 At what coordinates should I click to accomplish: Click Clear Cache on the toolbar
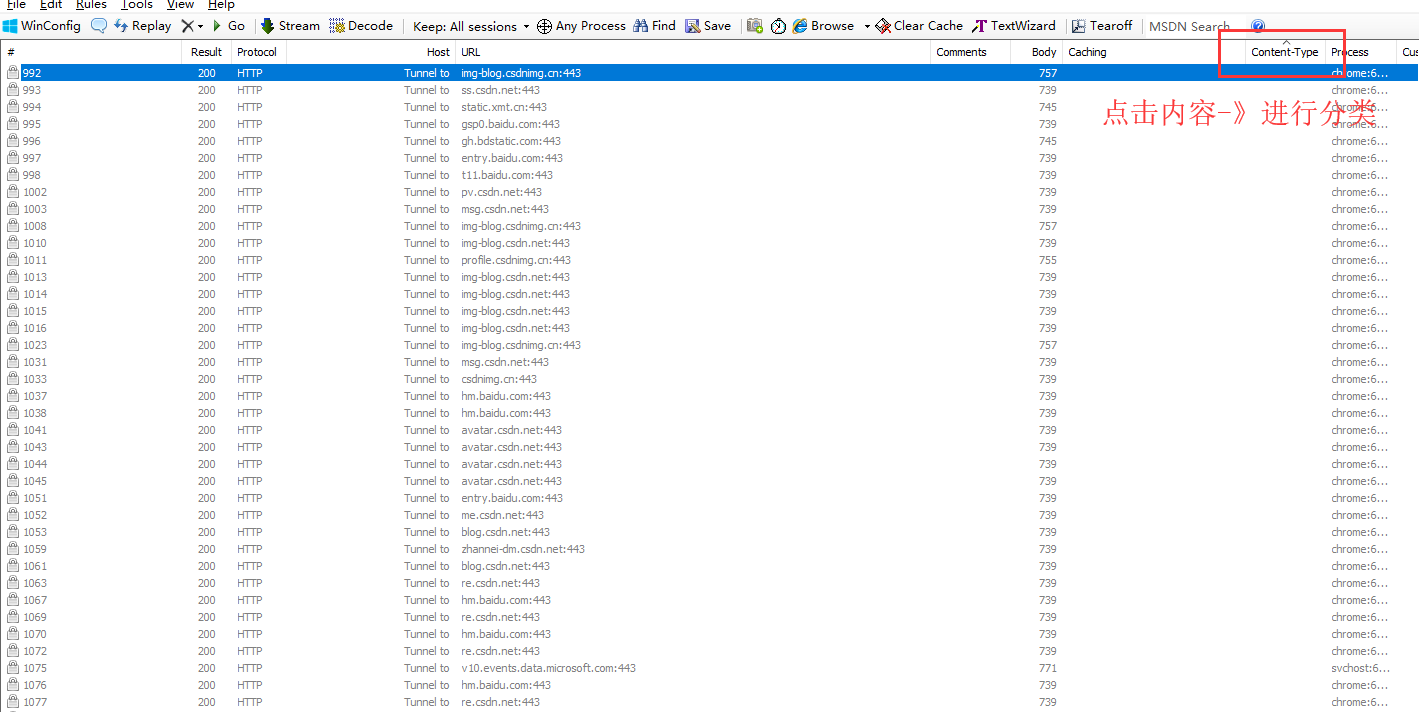(x=918, y=25)
